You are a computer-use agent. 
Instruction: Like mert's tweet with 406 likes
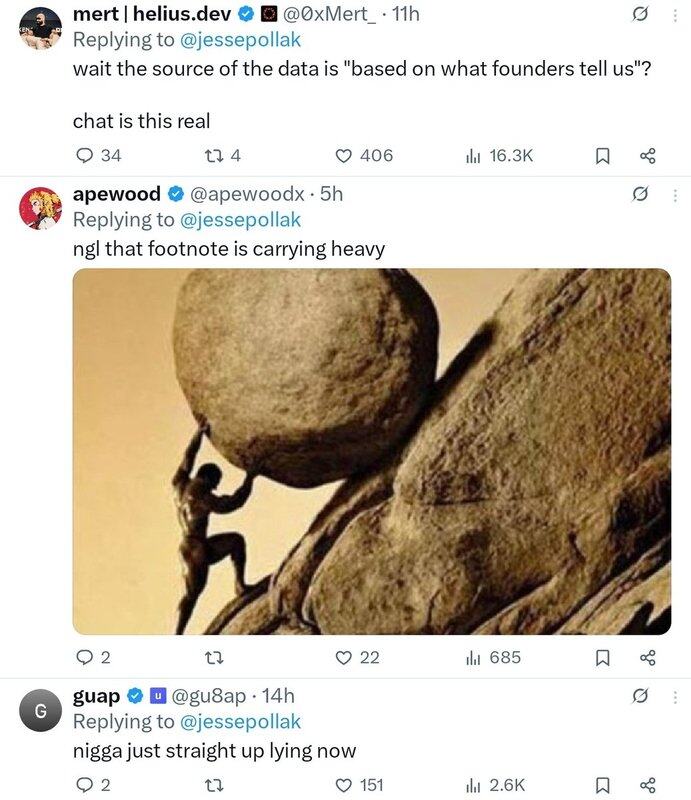(344, 155)
